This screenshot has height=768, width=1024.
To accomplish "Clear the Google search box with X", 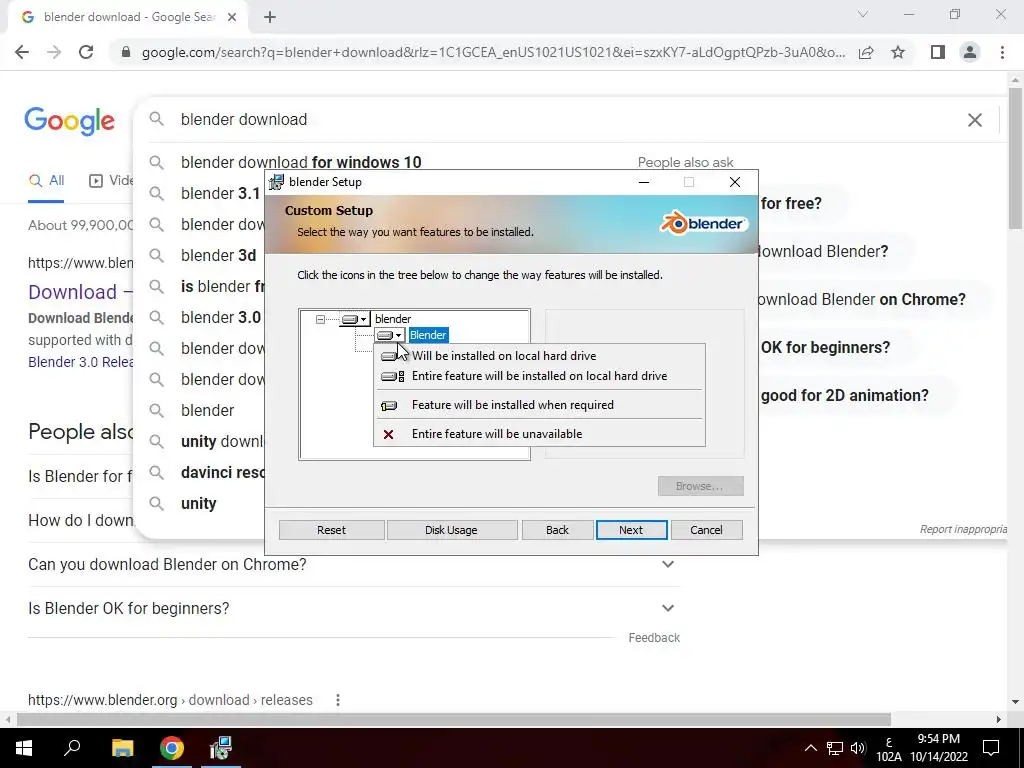I will [974, 120].
